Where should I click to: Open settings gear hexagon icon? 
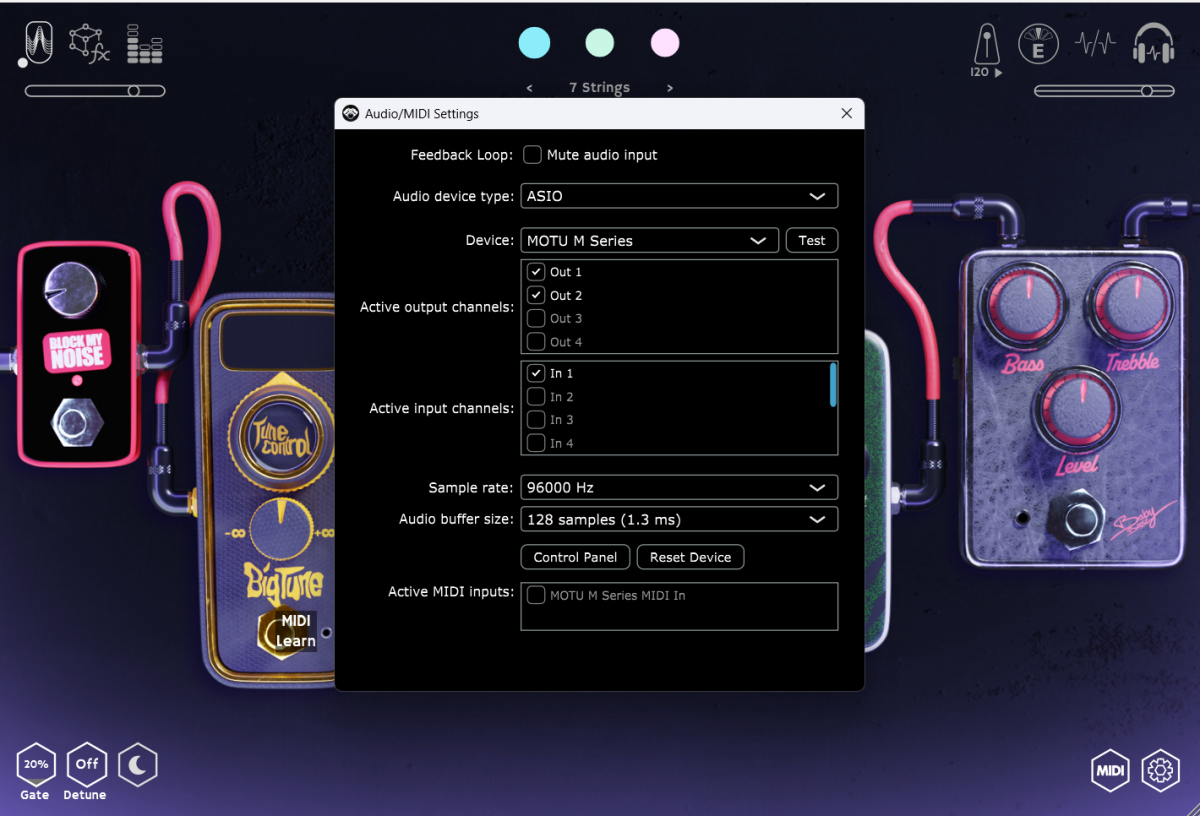point(1160,770)
